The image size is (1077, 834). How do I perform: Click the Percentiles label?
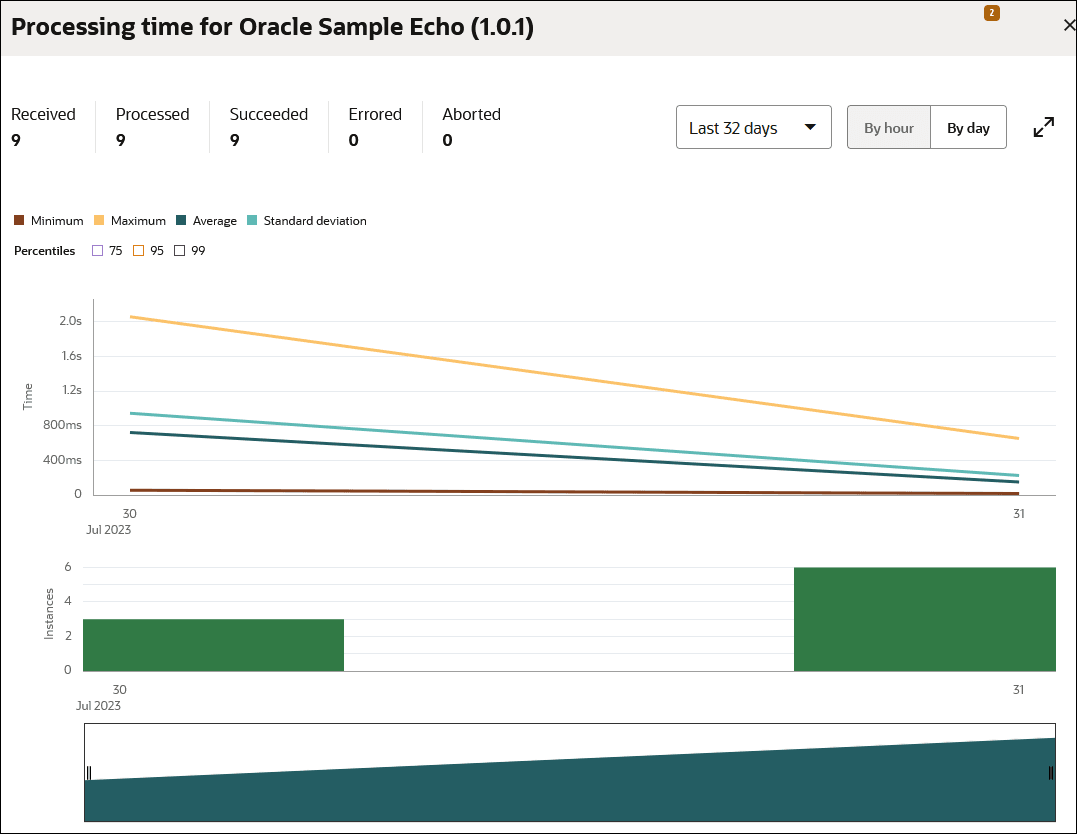pos(45,251)
